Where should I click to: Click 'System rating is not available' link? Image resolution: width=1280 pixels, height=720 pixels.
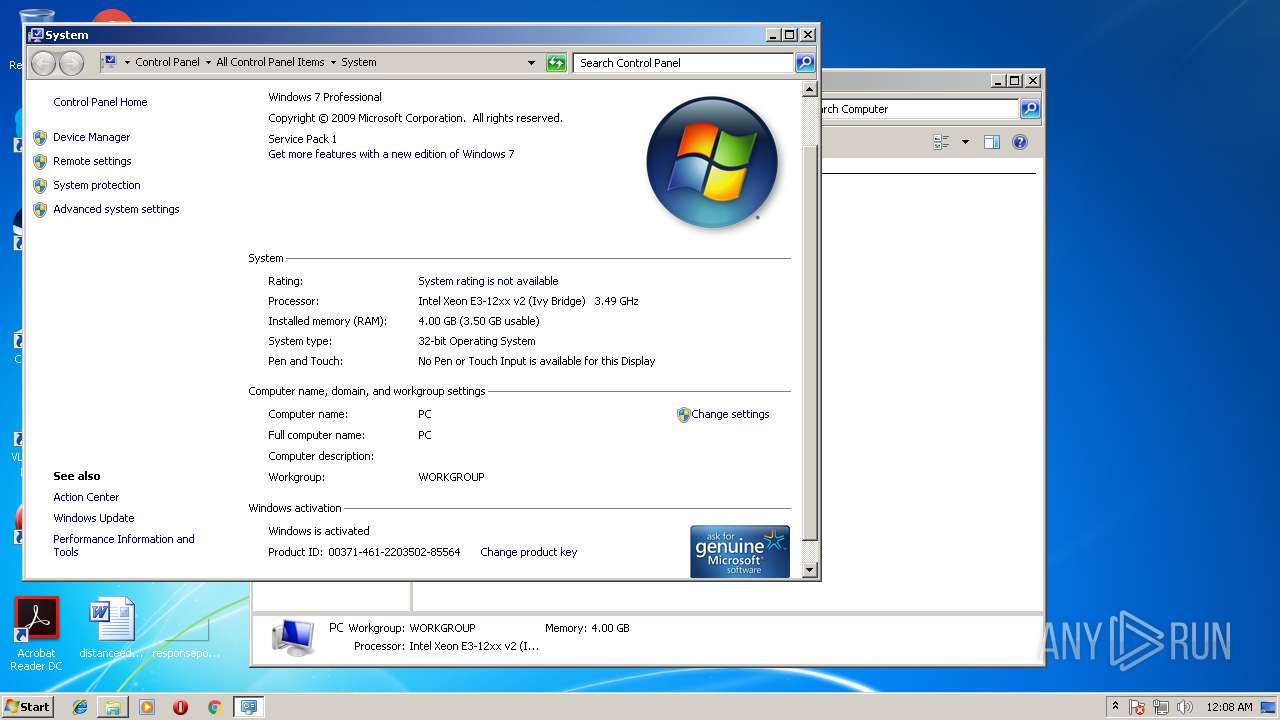pyautogui.click(x=488, y=281)
